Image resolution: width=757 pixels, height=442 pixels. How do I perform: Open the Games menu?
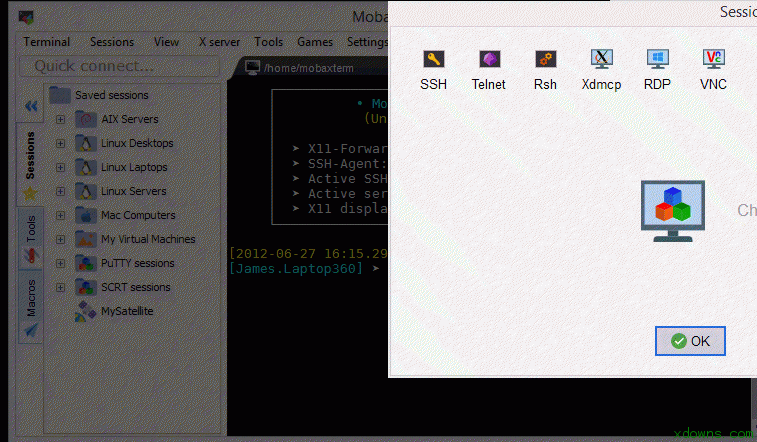pyautogui.click(x=315, y=42)
